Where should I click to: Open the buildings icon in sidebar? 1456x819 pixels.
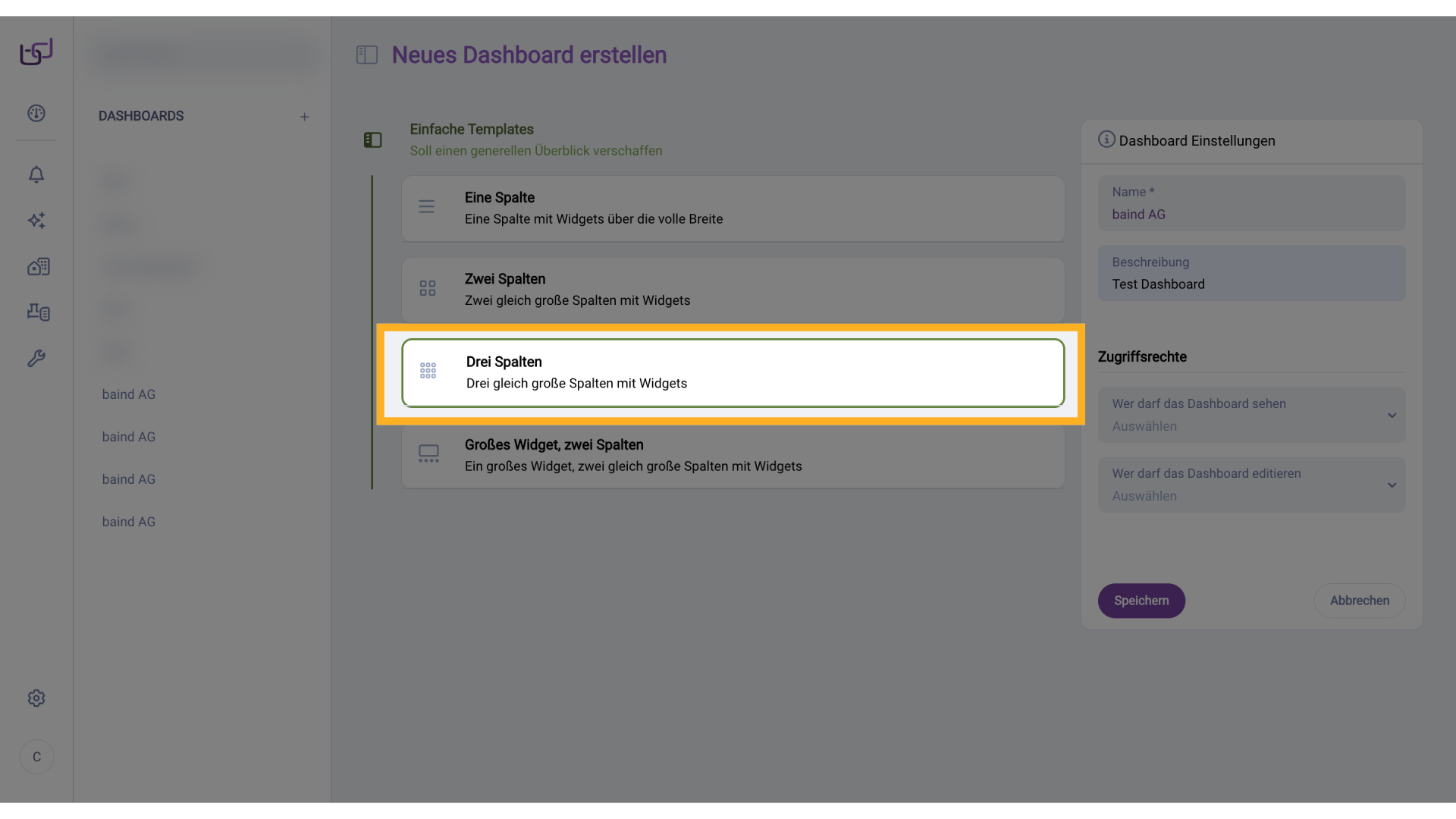tap(39, 266)
